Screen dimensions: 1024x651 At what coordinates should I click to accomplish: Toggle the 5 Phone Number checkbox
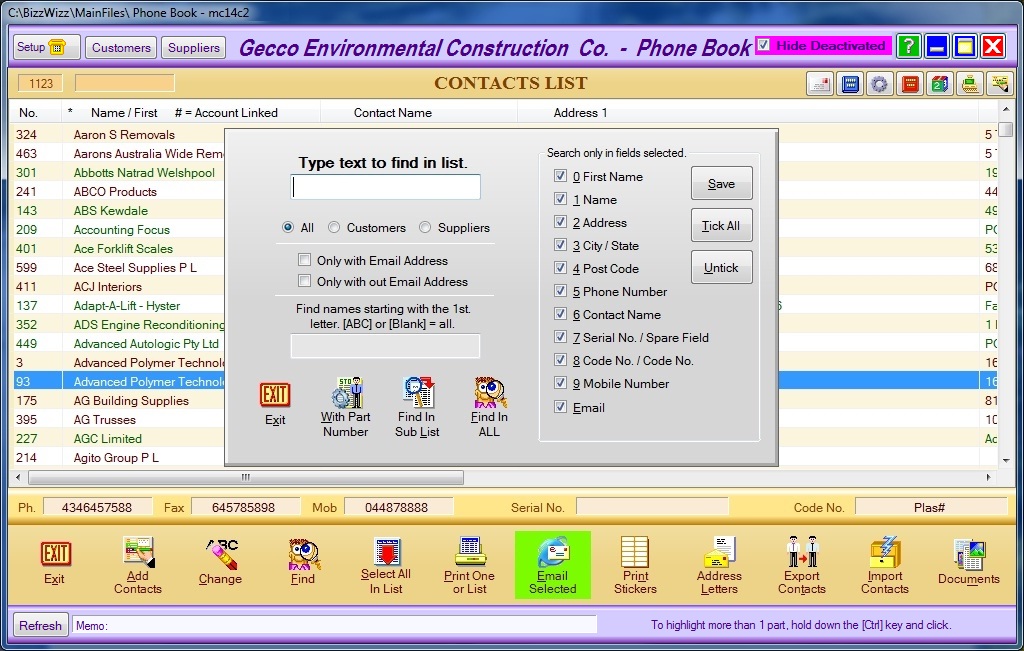560,291
